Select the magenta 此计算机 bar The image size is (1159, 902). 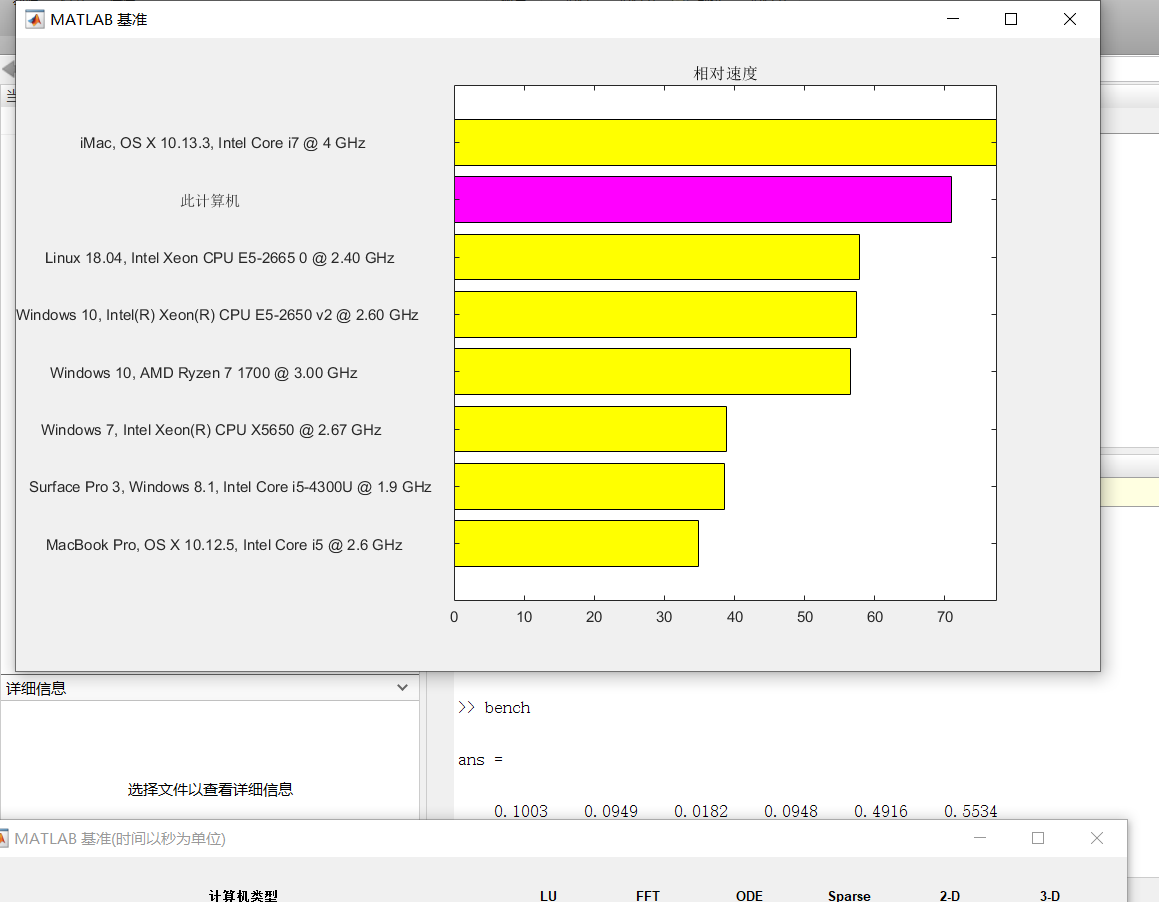click(x=702, y=200)
